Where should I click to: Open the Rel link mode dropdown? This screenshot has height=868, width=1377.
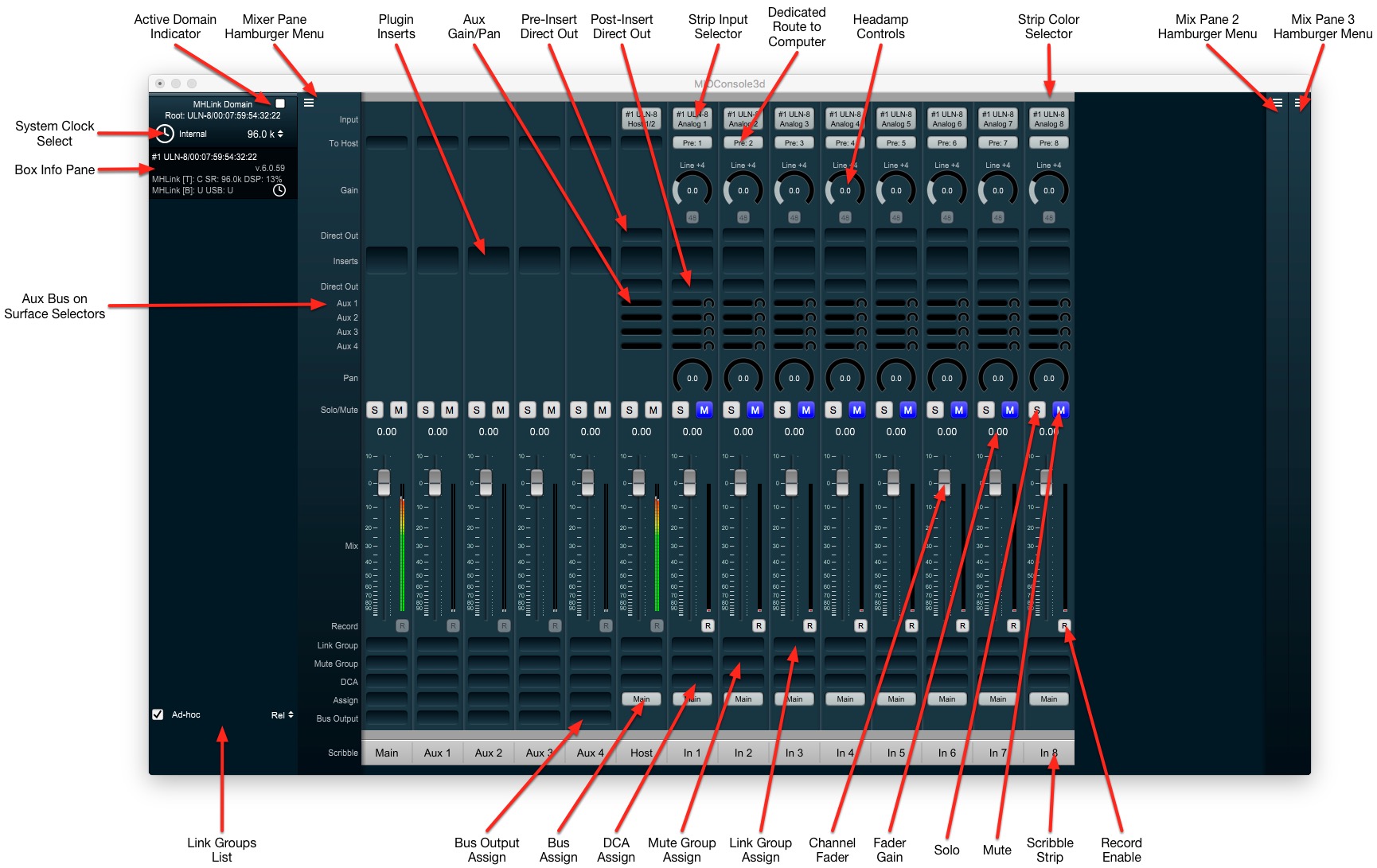click(x=283, y=715)
